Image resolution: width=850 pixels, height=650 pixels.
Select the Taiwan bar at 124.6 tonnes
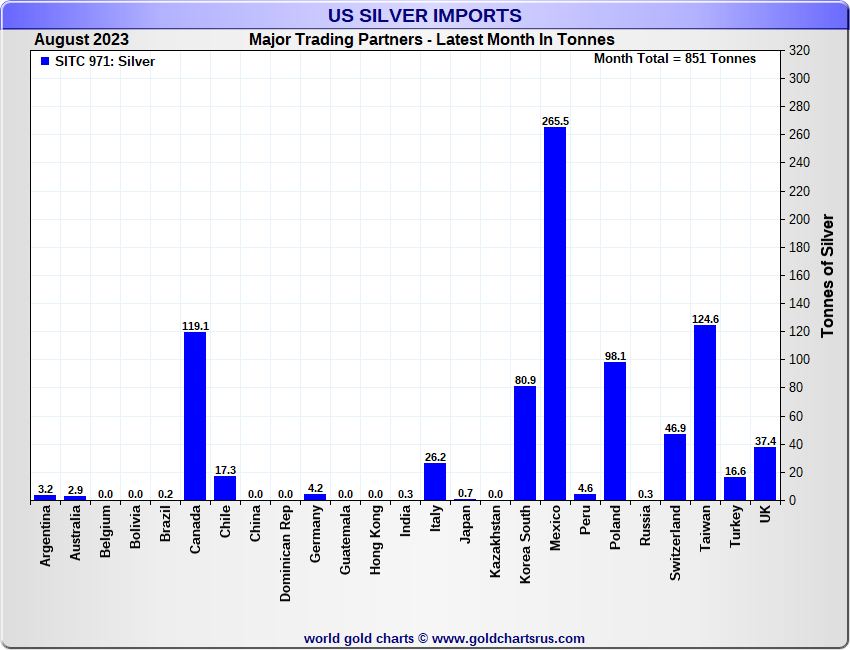pyautogui.click(x=705, y=412)
